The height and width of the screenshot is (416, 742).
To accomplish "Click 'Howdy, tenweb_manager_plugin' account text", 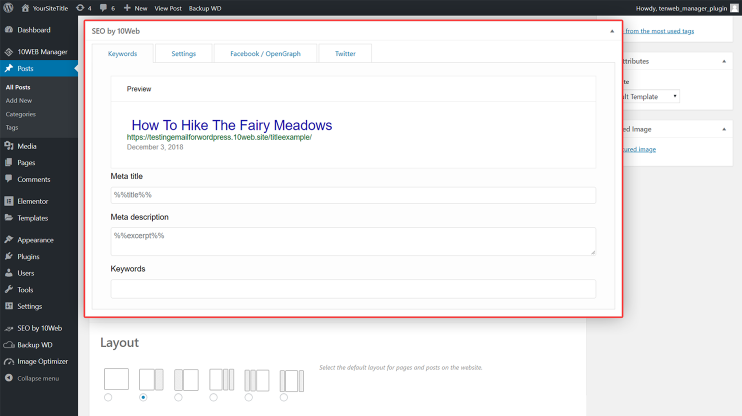I will tap(681, 8).
